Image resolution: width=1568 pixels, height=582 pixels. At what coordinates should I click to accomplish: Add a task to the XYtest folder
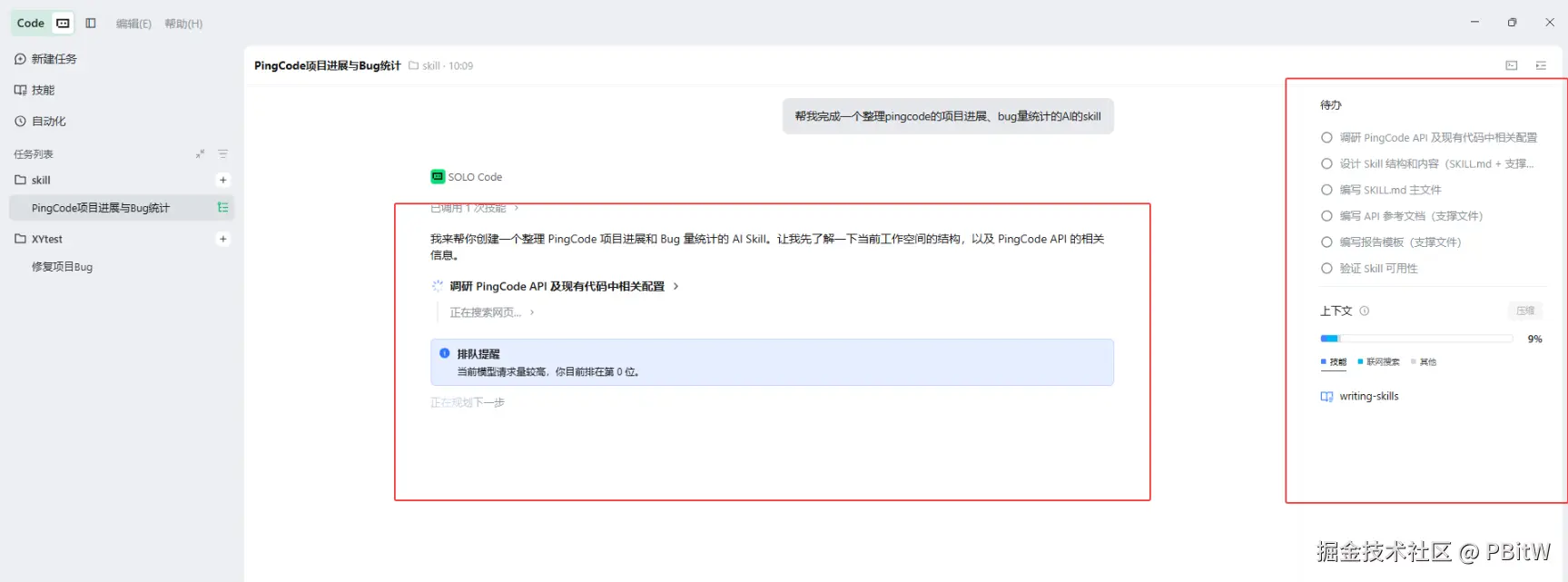point(222,239)
